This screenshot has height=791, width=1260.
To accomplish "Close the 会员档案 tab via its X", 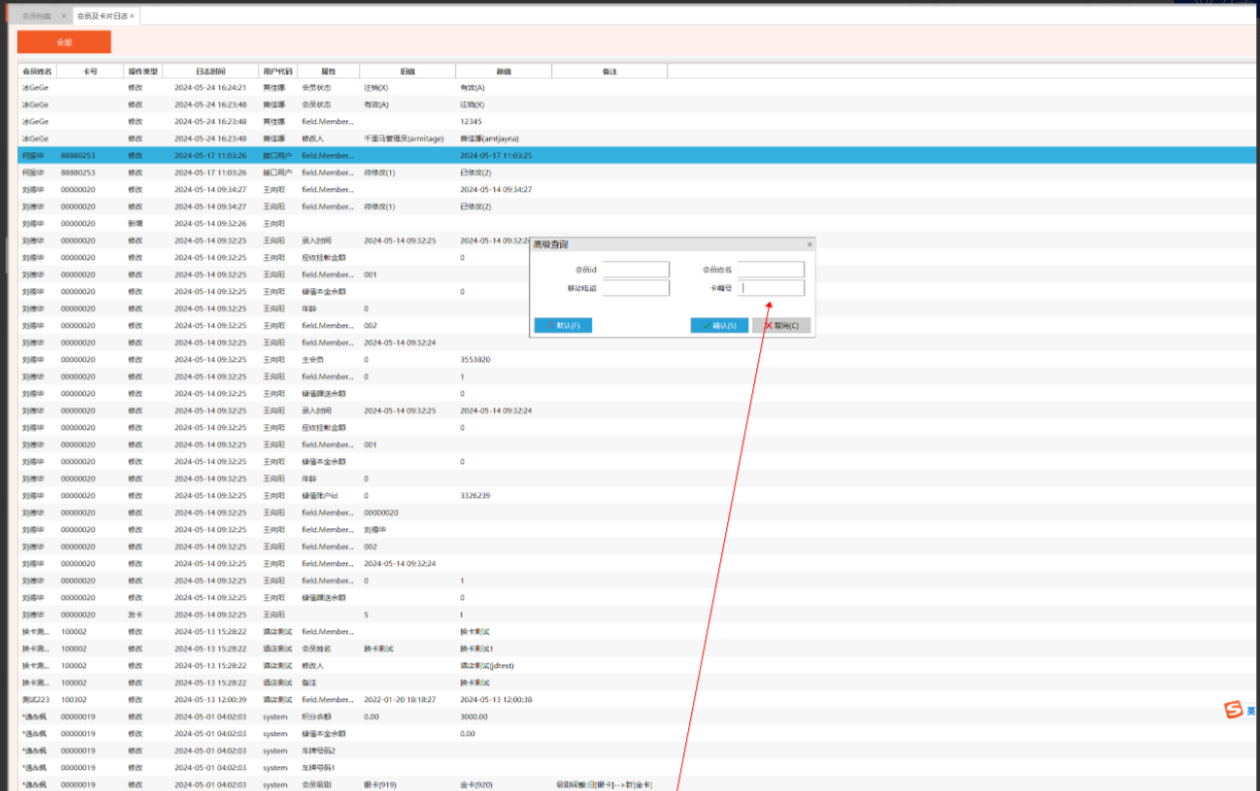I will (x=63, y=16).
